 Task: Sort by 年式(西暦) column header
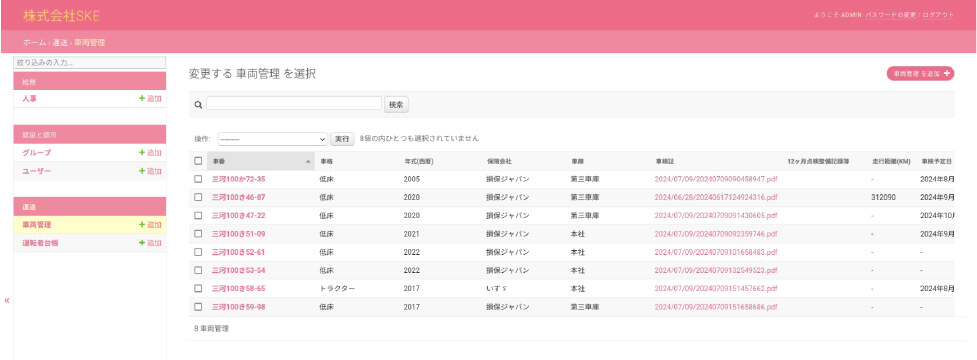[418, 161]
